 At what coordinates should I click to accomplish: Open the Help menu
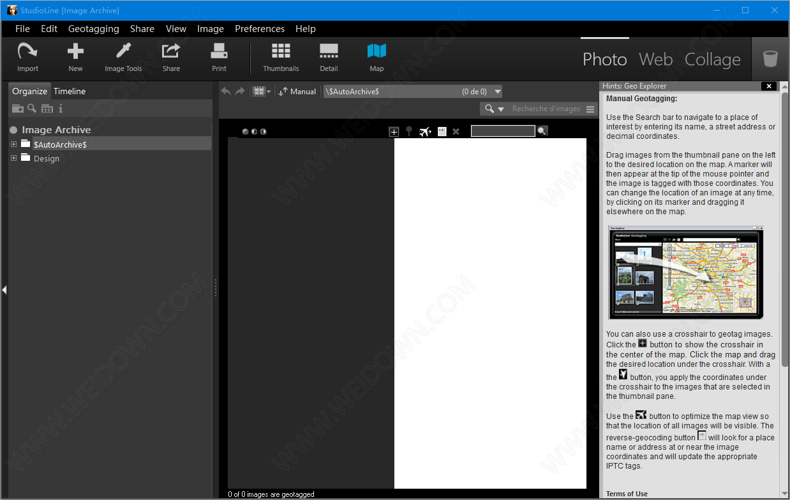click(305, 29)
